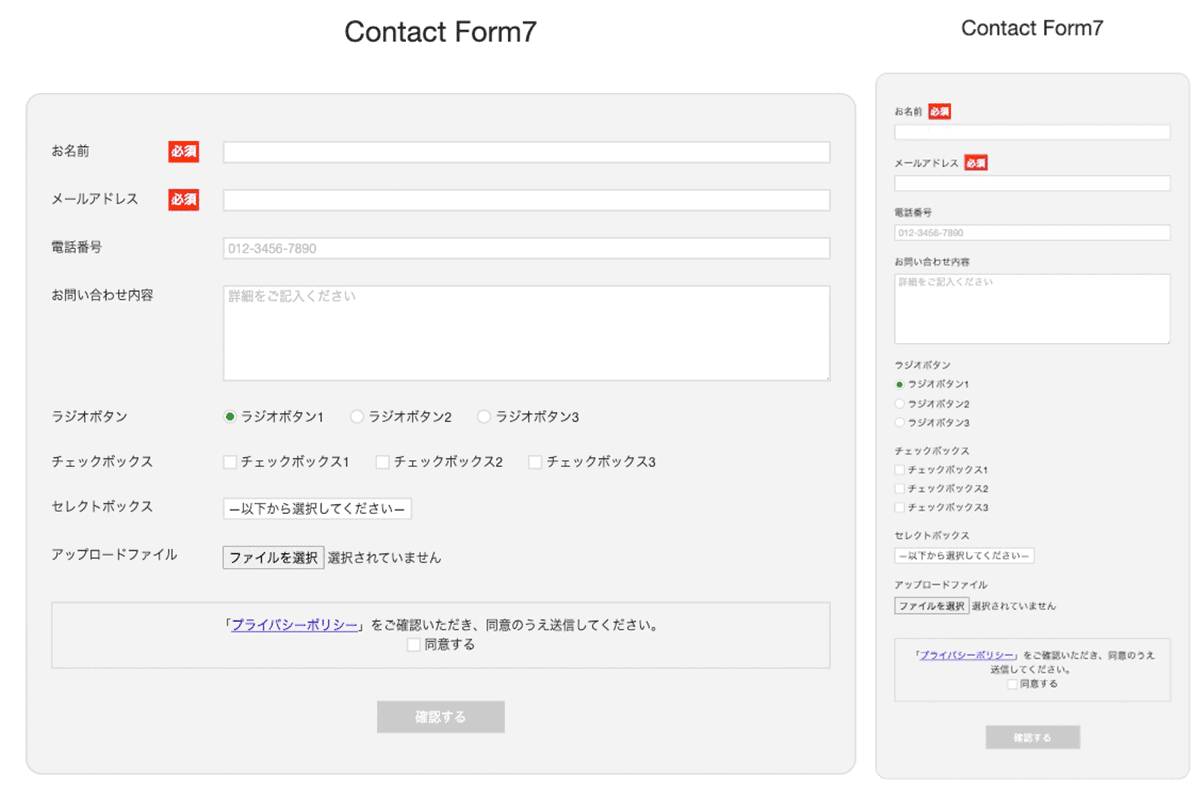Open the セレクトボックス dropdown in the wide form
1200x800 pixels.
click(317, 509)
